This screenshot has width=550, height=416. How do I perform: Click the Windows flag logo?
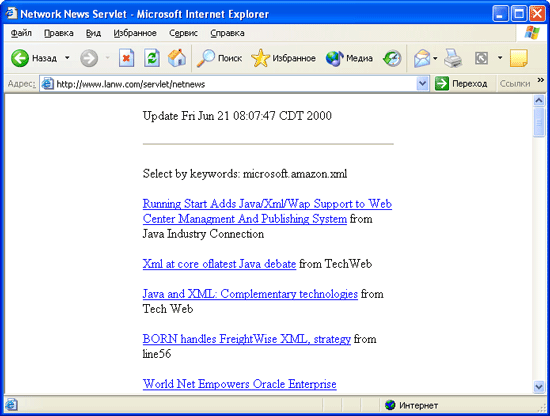click(x=532, y=33)
